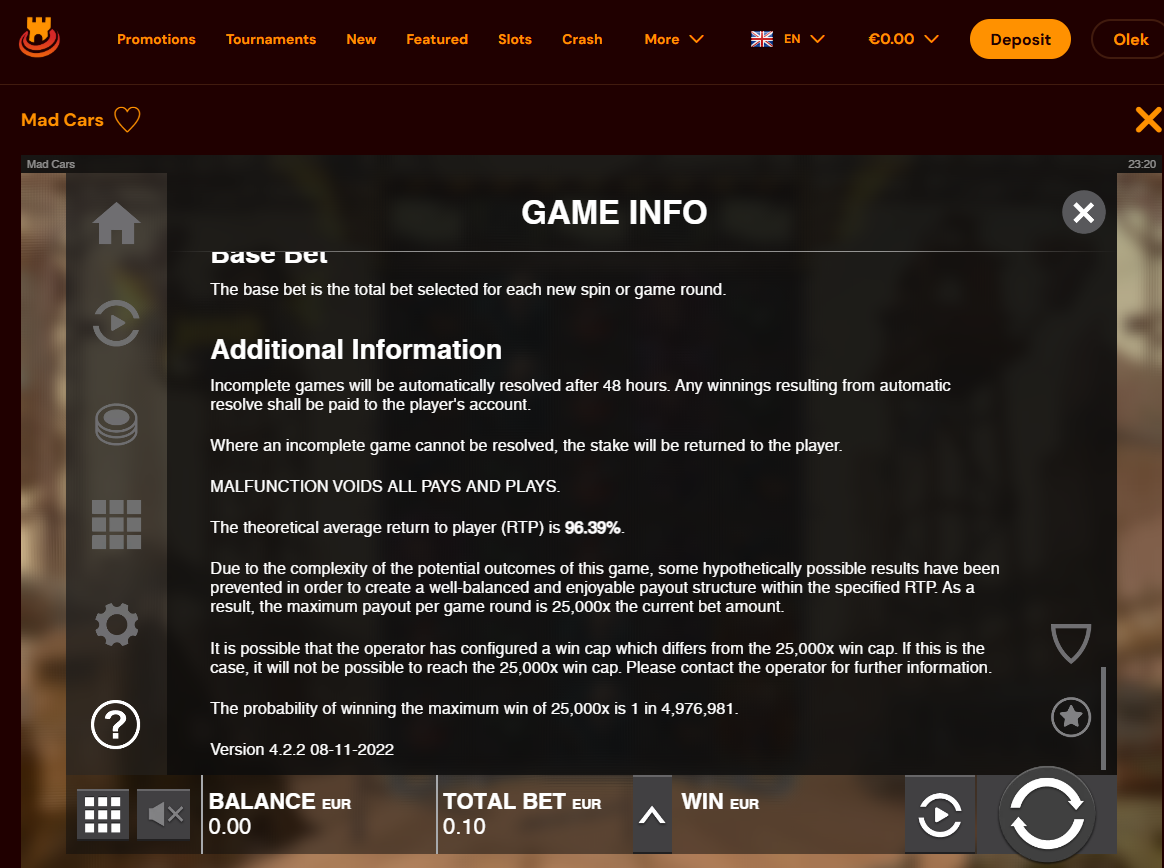This screenshot has height=868, width=1164.
Task: Click the game info scrollbar thumb
Action: coord(1103,718)
